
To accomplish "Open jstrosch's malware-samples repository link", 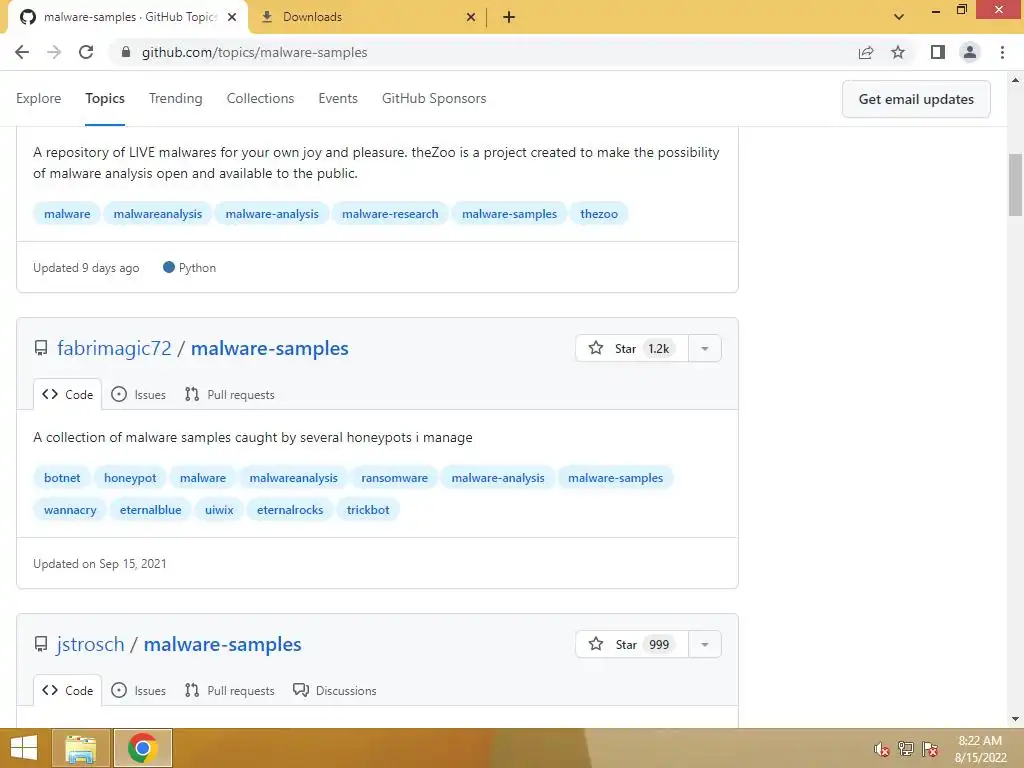I will click(x=223, y=644).
